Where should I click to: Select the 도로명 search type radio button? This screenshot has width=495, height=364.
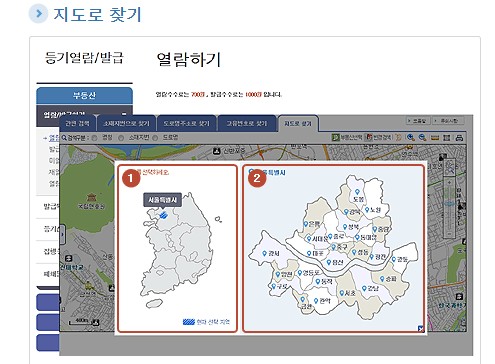155,138
